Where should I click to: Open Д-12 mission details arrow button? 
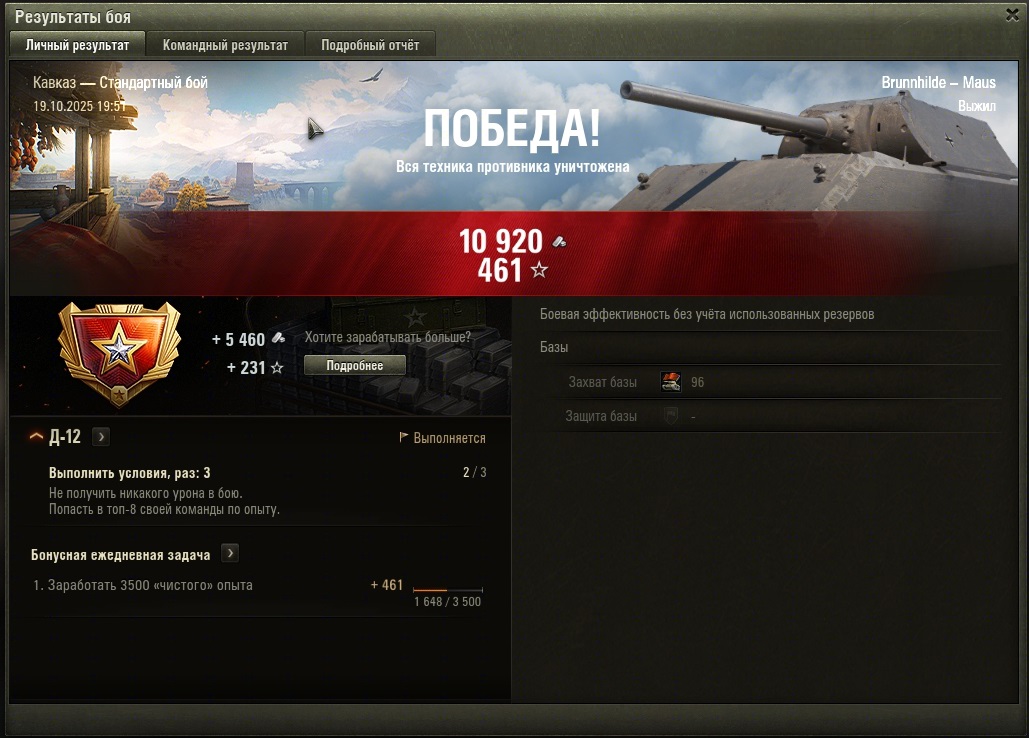(x=101, y=437)
